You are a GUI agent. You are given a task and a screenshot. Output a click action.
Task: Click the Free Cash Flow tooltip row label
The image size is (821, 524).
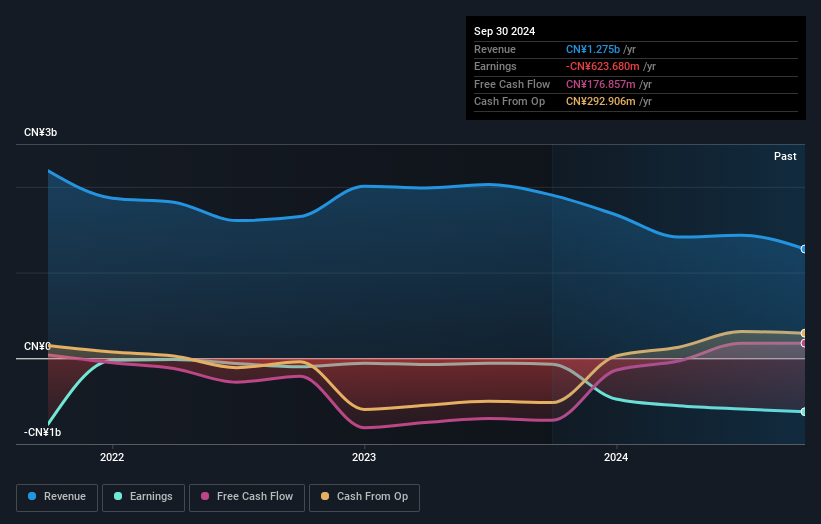click(512, 84)
